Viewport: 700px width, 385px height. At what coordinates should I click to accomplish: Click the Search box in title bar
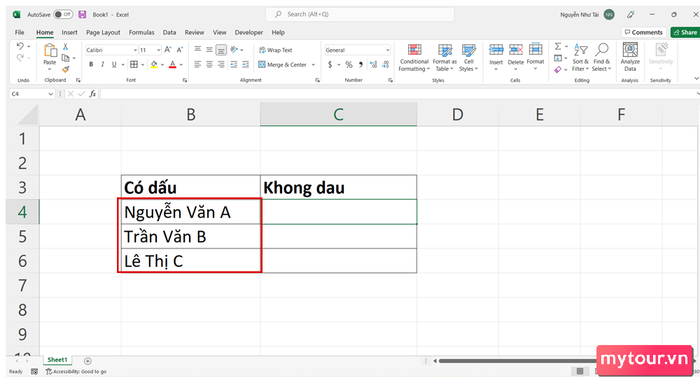(360, 14)
